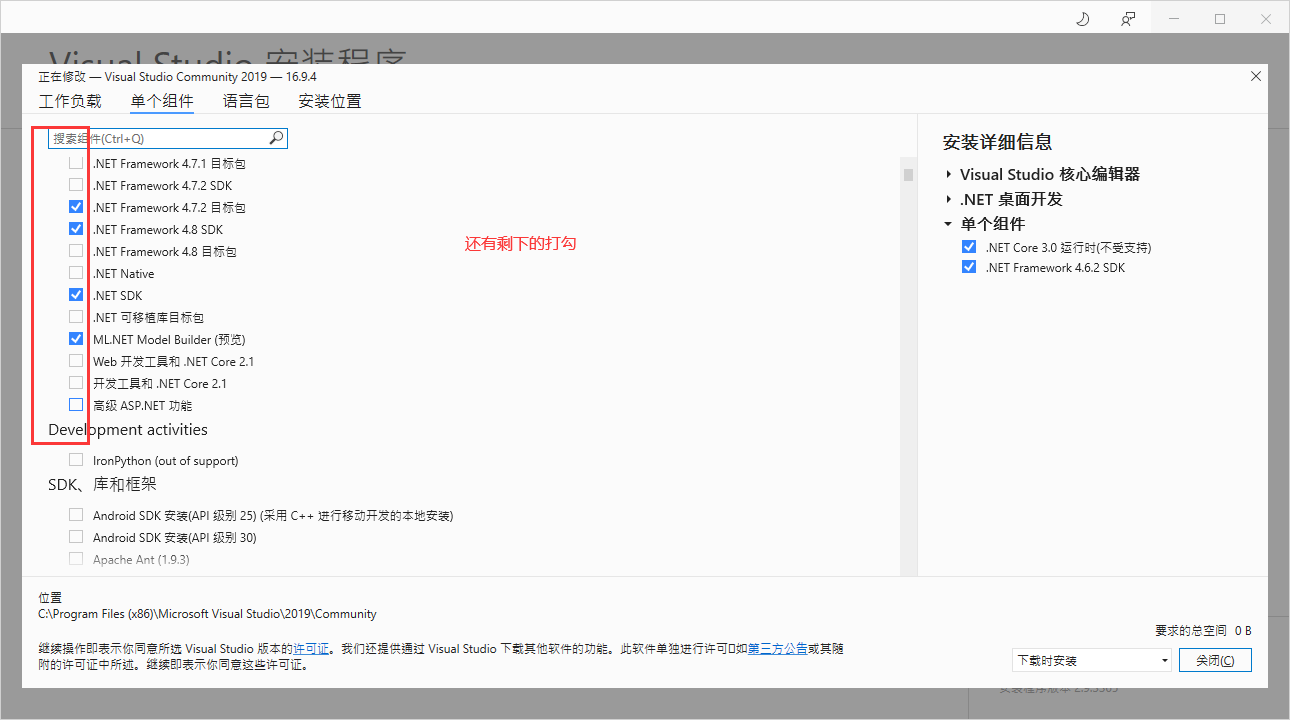Viewport: 1290px width, 720px height.
Task: Check .NET 可移植库目标包
Action: 76,317
